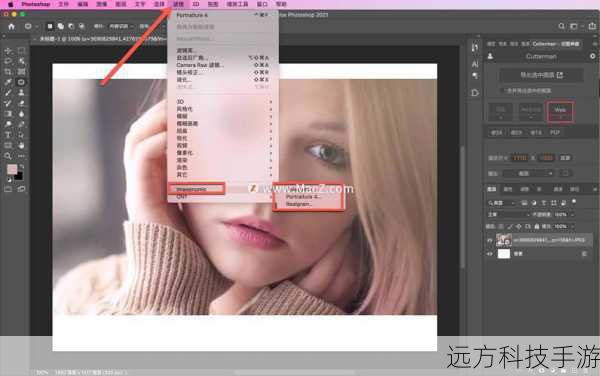Reset default foreground and background colors

coord(9,179)
